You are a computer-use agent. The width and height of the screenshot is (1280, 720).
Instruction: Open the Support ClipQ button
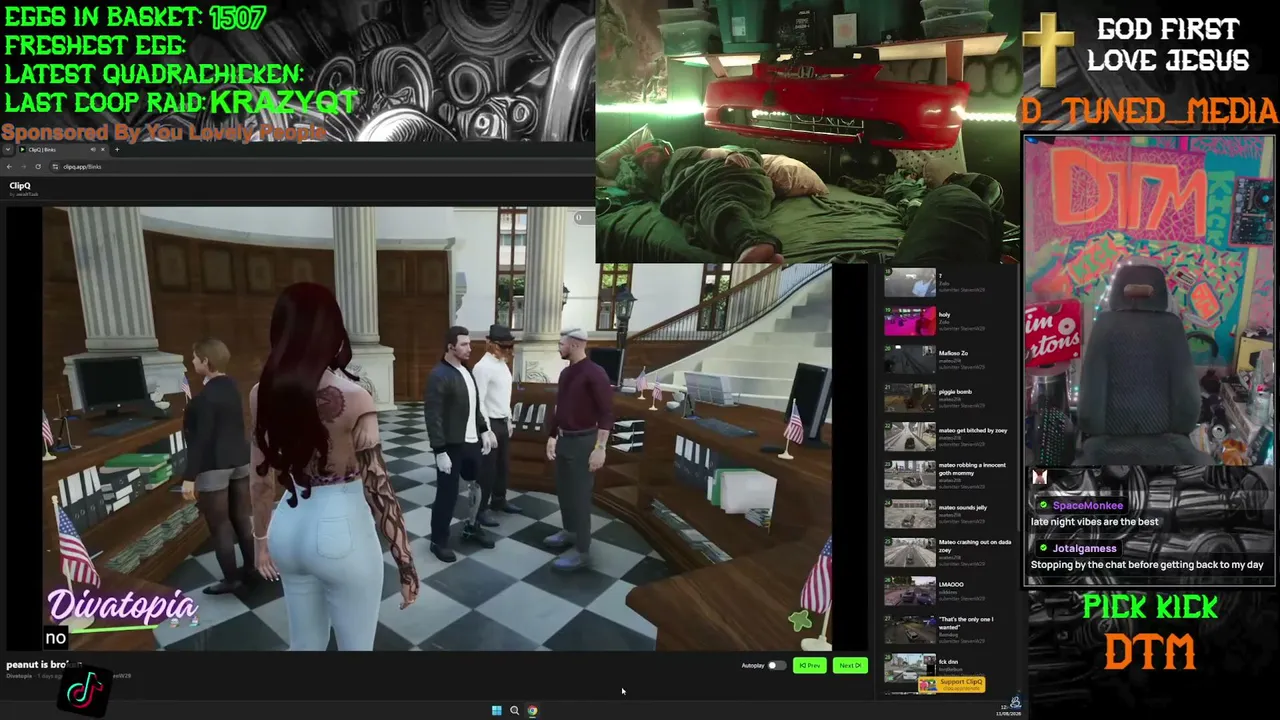(952, 684)
